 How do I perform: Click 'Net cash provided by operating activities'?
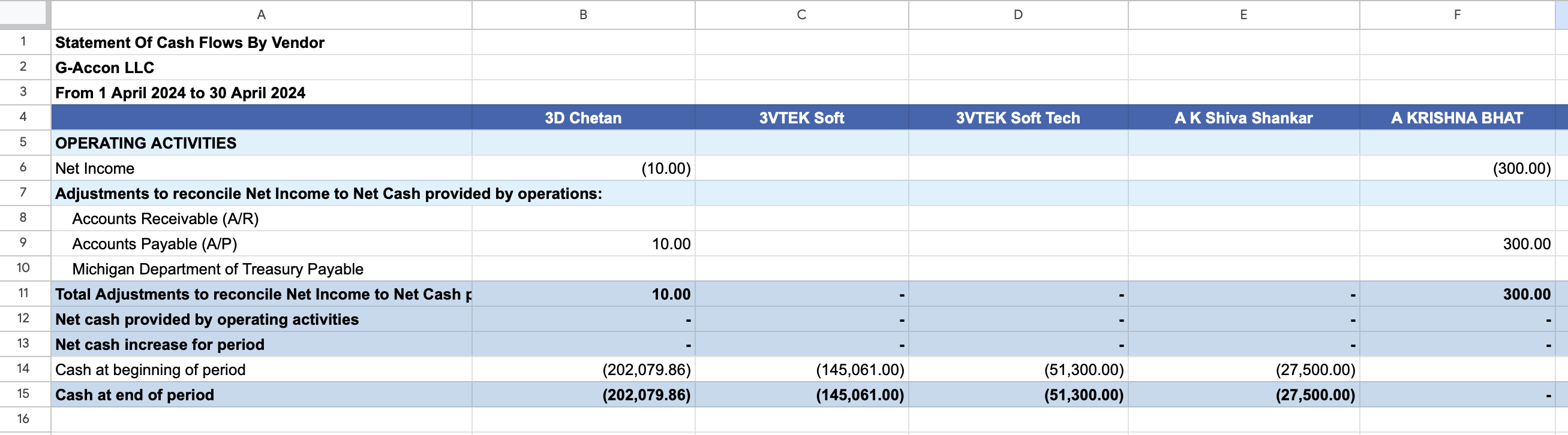261,319
